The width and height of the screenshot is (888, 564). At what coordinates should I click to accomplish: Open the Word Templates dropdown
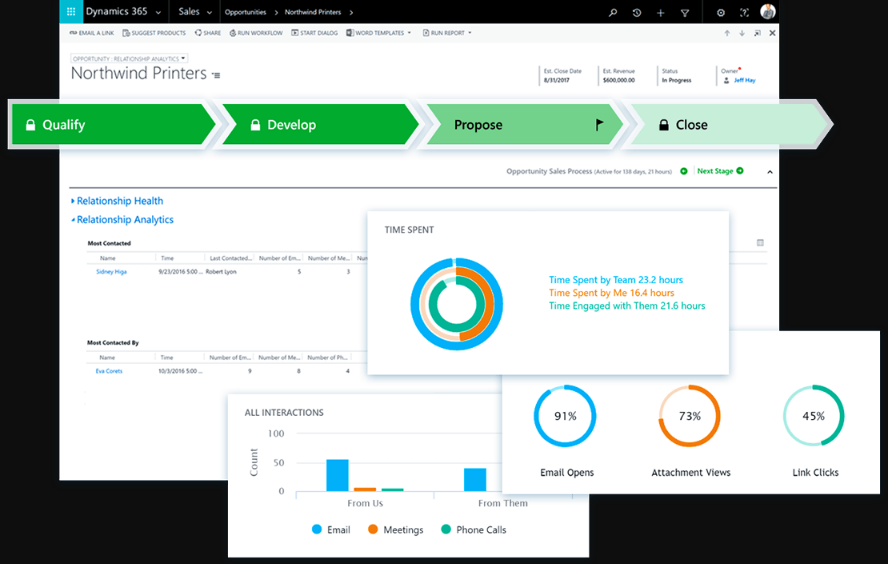[379, 33]
